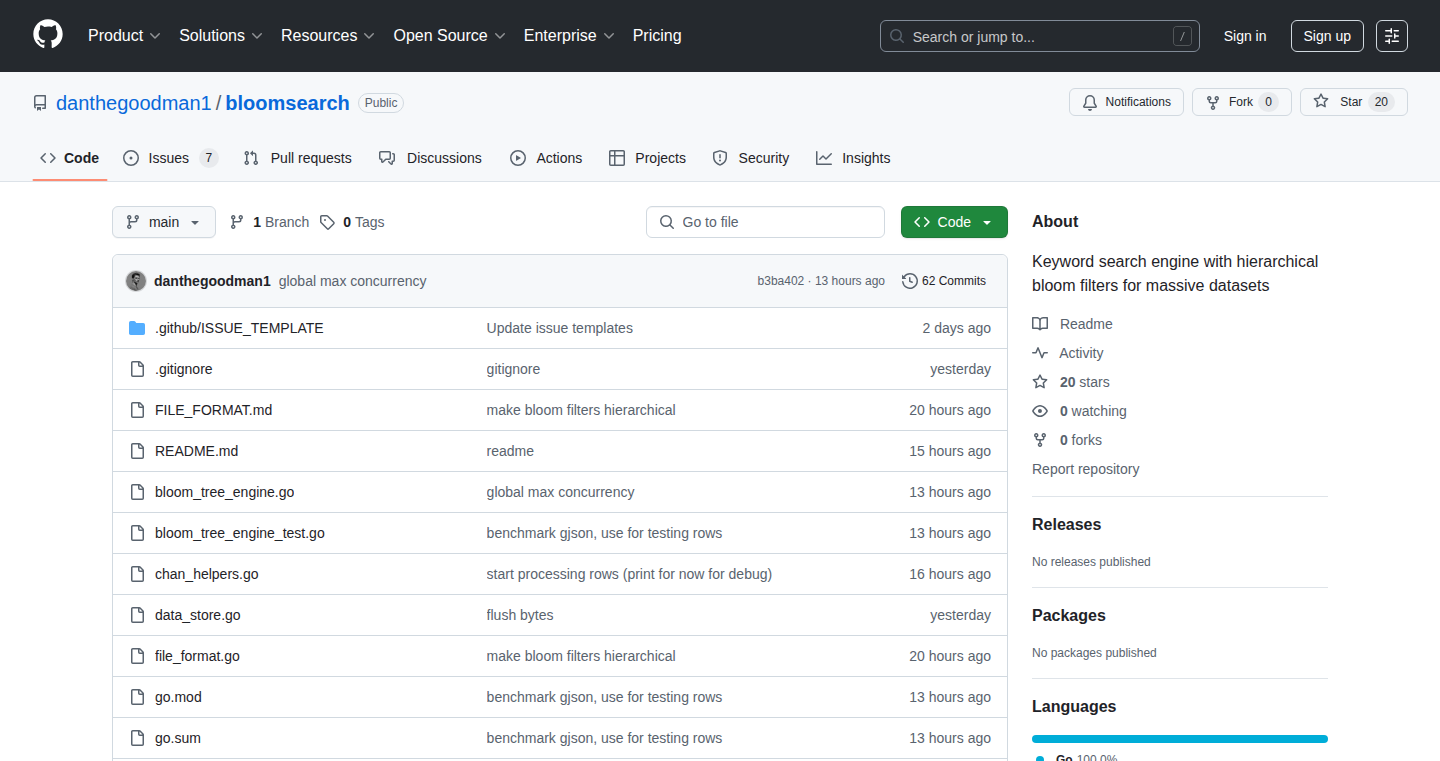Viewport: 1440px width, 761px height.
Task: Click the commit author avatar of danthegoodman1
Action: click(x=136, y=281)
